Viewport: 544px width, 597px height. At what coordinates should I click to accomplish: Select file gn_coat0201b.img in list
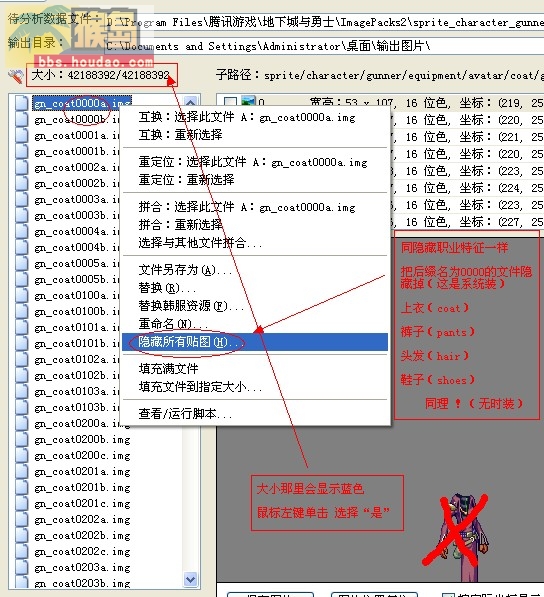pos(82,487)
